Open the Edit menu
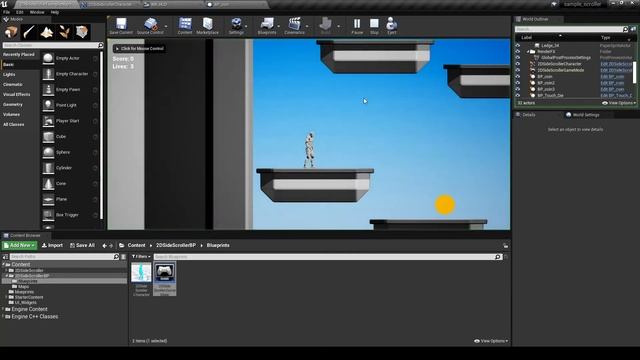The width and height of the screenshot is (640, 360). (x=20, y=12)
